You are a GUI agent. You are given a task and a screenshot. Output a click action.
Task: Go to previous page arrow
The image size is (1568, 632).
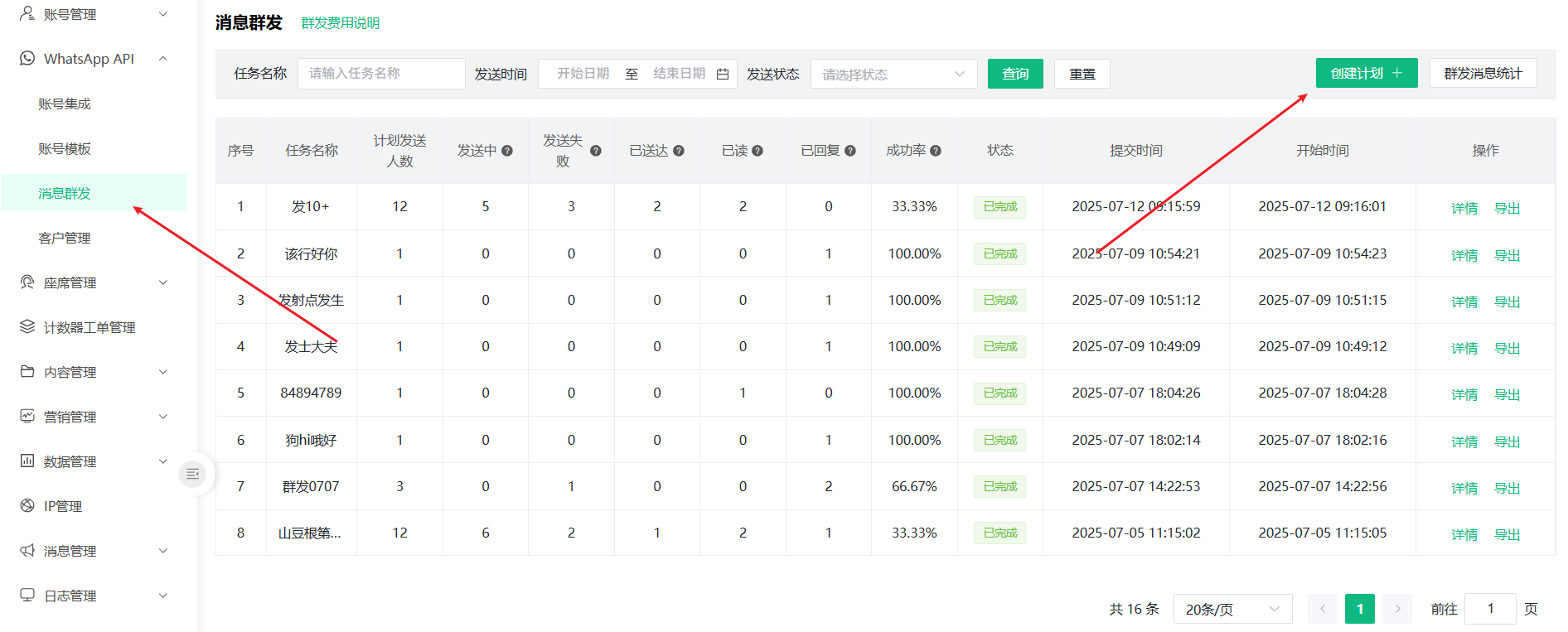1323,609
